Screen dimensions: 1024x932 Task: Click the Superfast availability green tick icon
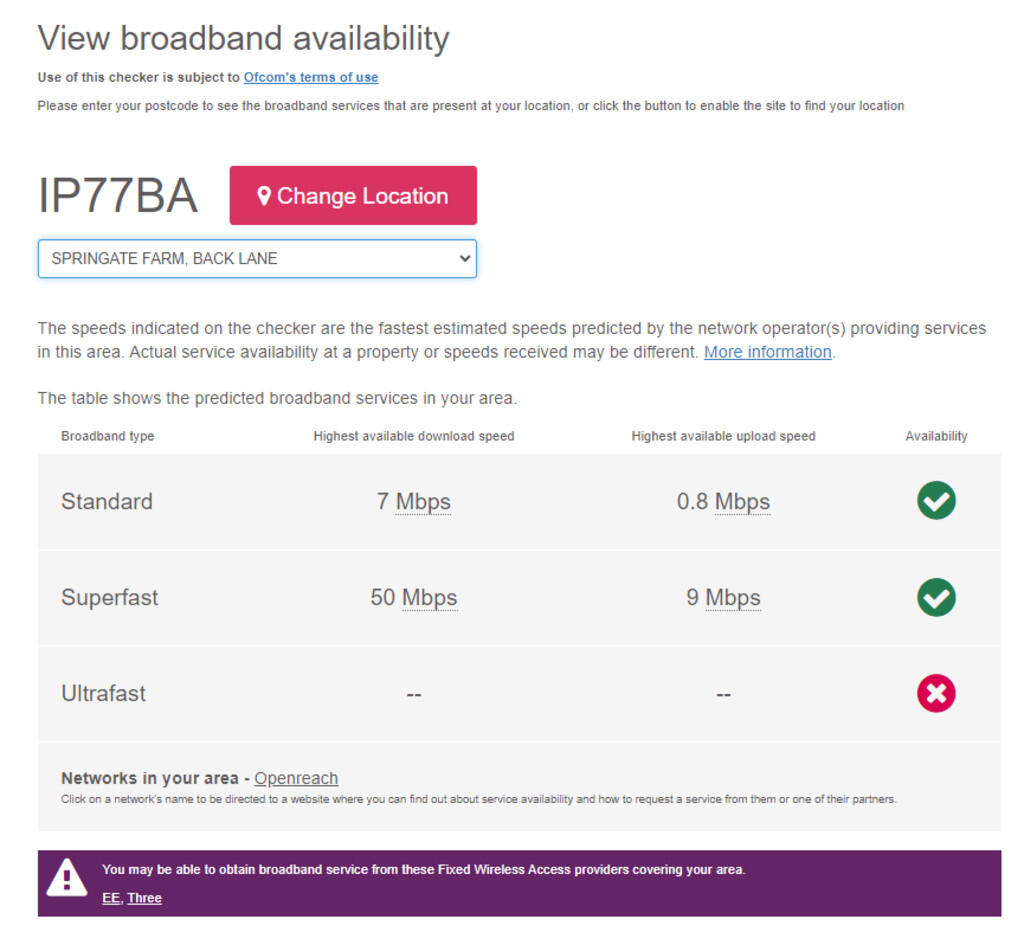pos(936,597)
